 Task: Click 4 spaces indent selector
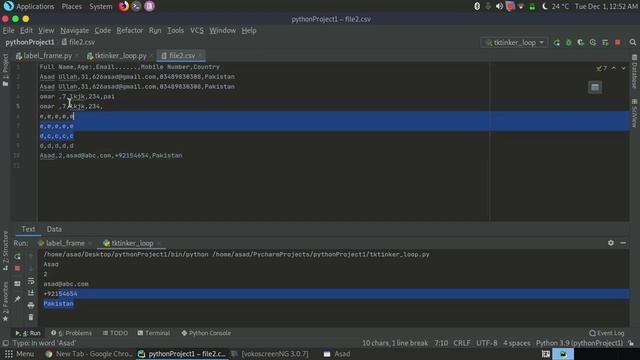[x=516, y=343]
